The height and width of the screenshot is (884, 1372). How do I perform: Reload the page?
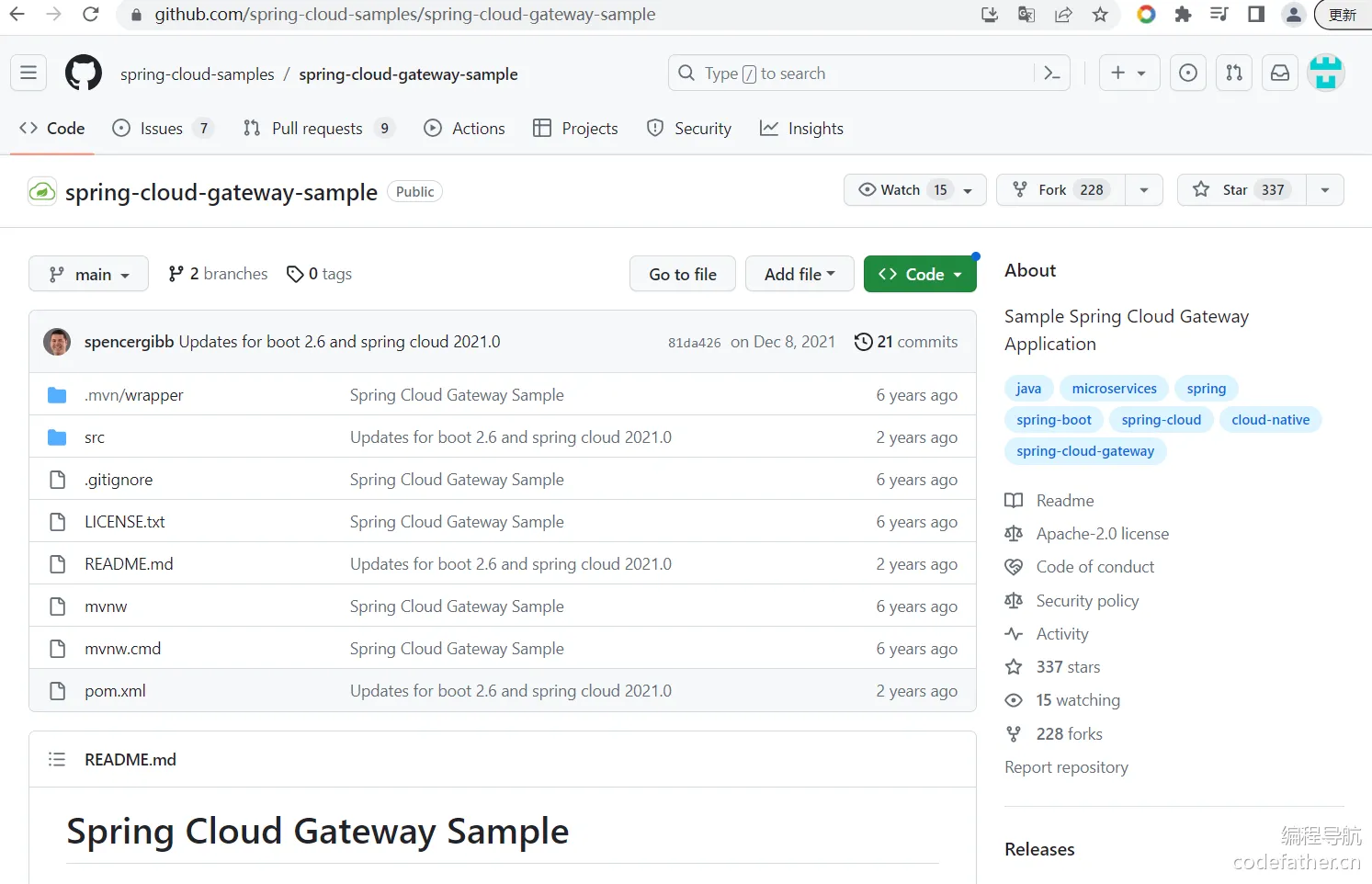(90, 15)
